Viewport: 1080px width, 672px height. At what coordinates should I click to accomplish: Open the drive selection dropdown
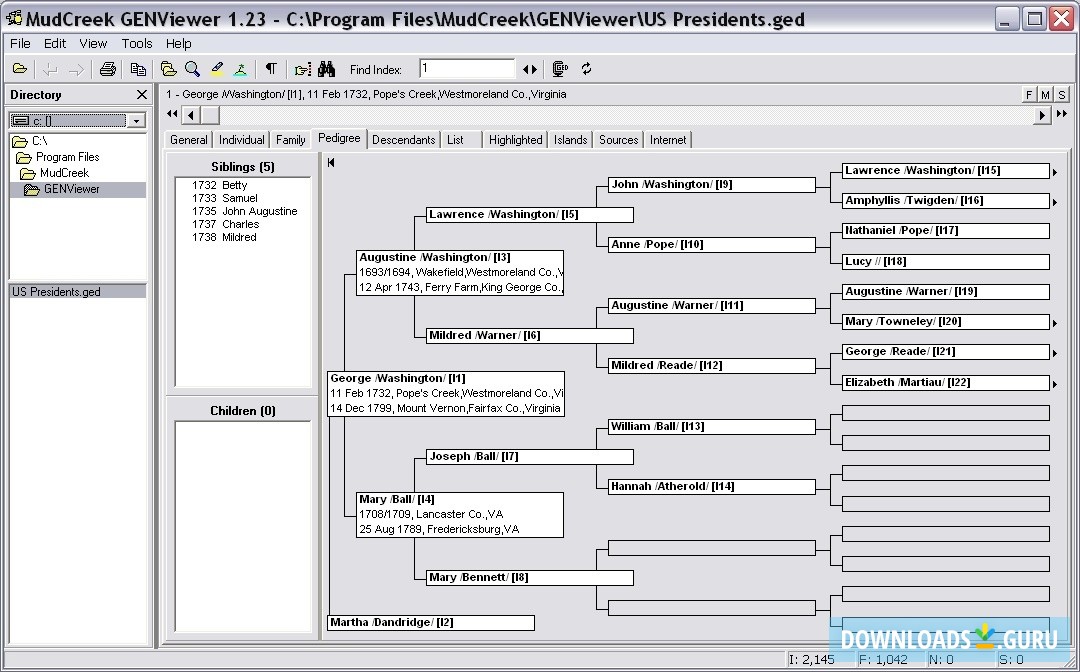click(136, 121)
